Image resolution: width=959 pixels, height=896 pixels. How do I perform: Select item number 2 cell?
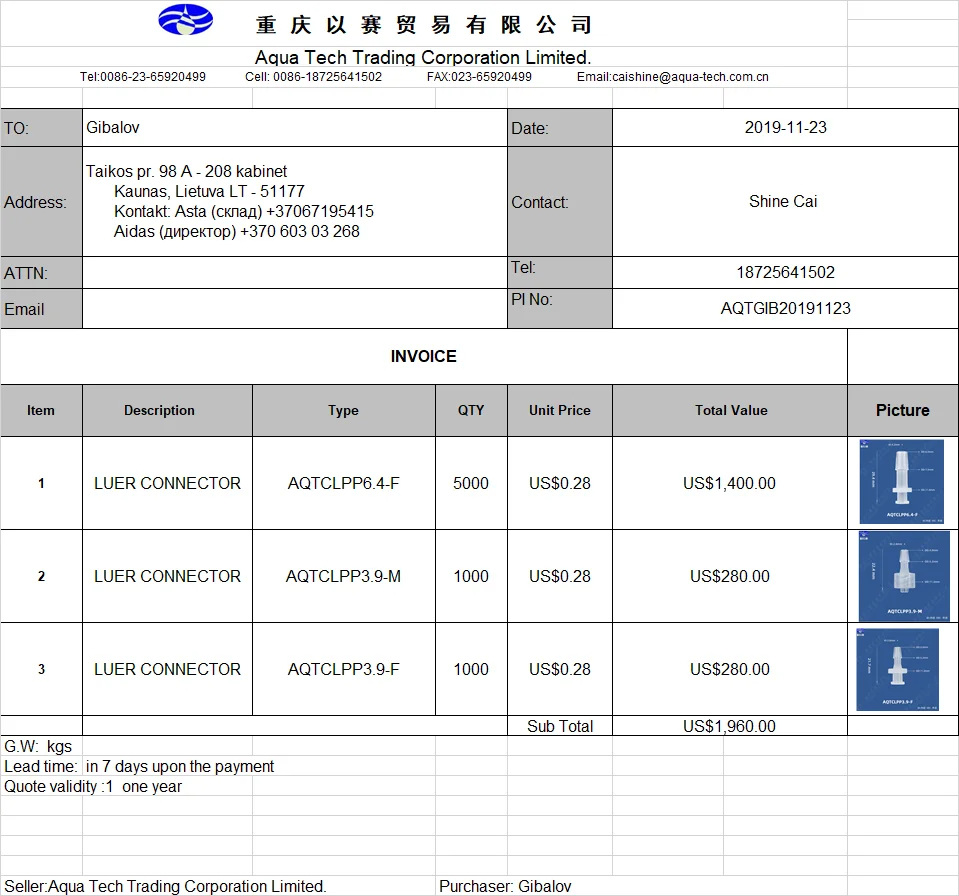(x=42, y=576)
